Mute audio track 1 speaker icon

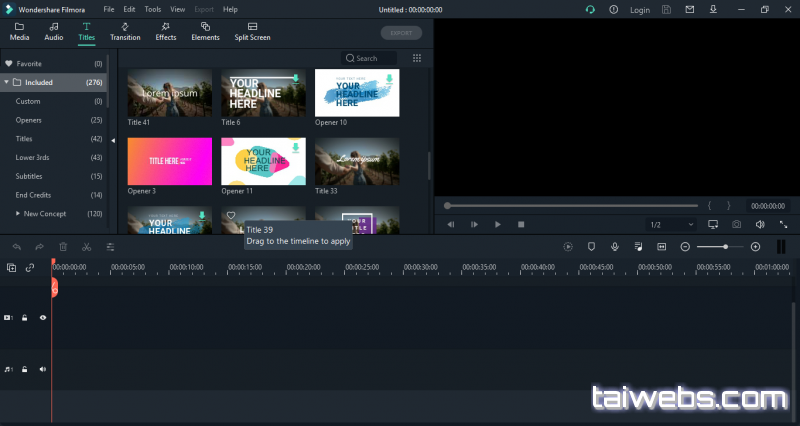pos(43,369)
